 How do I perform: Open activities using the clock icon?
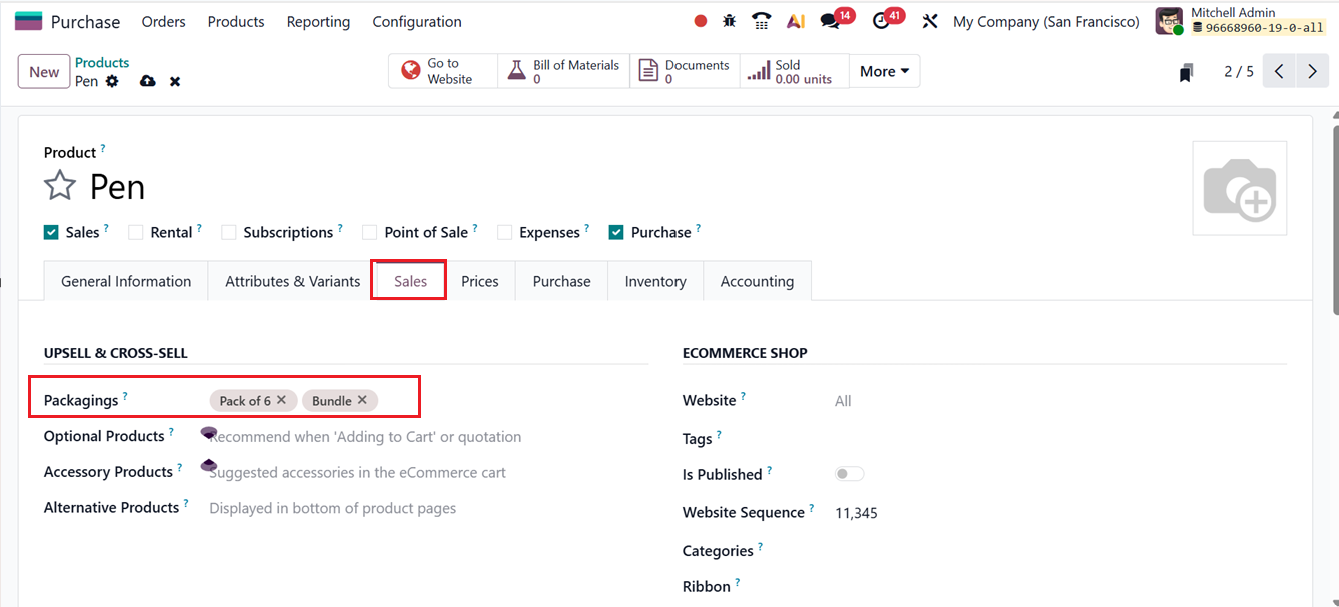coord(880,19)
